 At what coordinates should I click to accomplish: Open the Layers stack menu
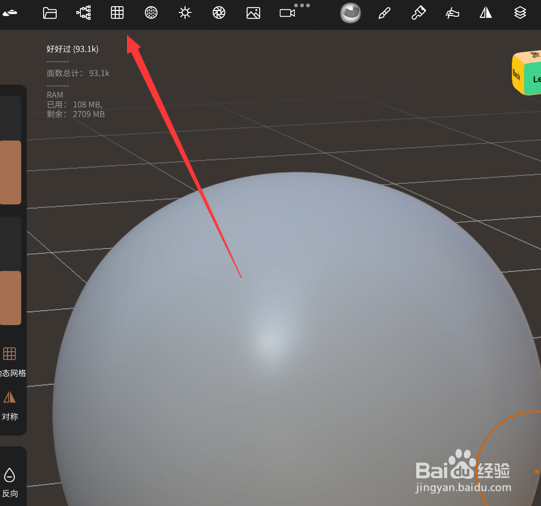(x=520, y=13)
